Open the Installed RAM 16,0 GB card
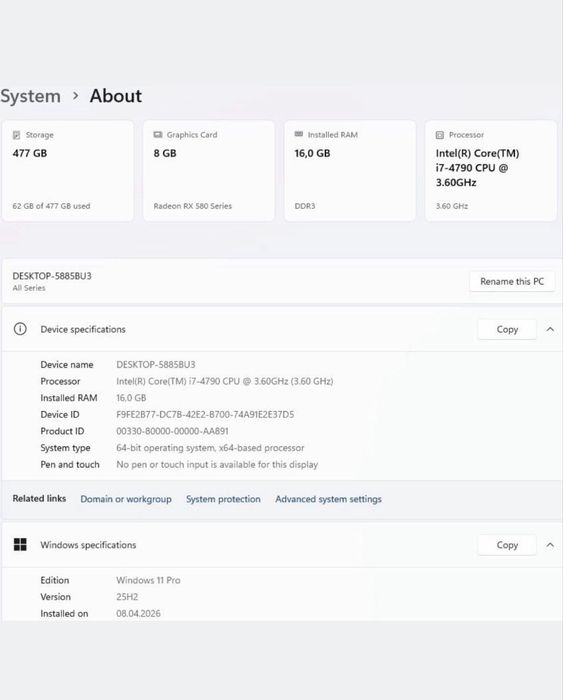 pyautogui.click(x=350, y=171)
